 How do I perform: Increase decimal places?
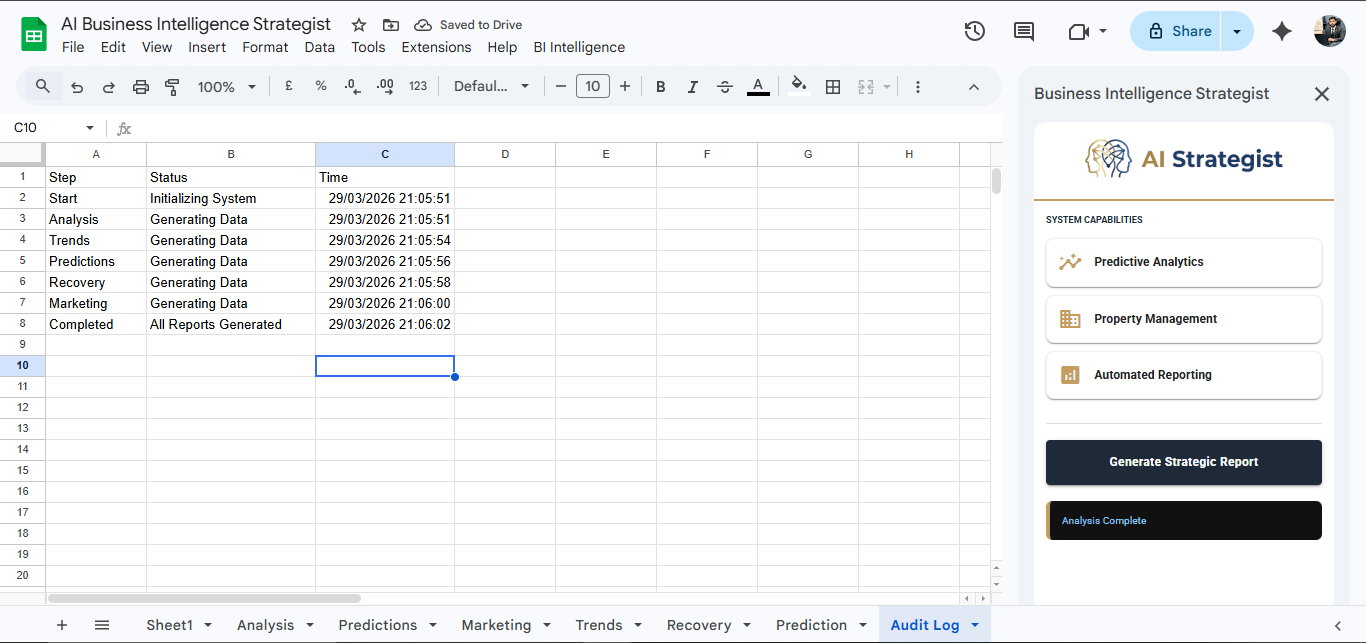tap(385, 86)
